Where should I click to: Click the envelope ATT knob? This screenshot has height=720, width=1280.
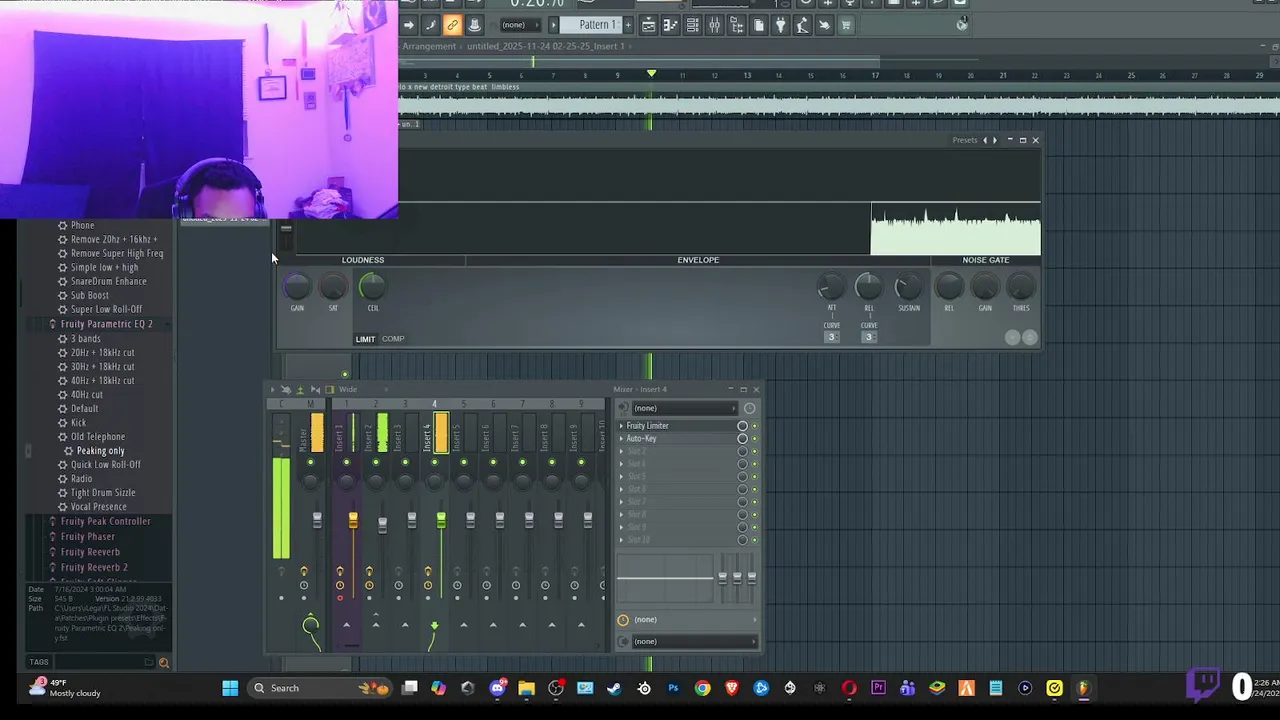[831, 287]
